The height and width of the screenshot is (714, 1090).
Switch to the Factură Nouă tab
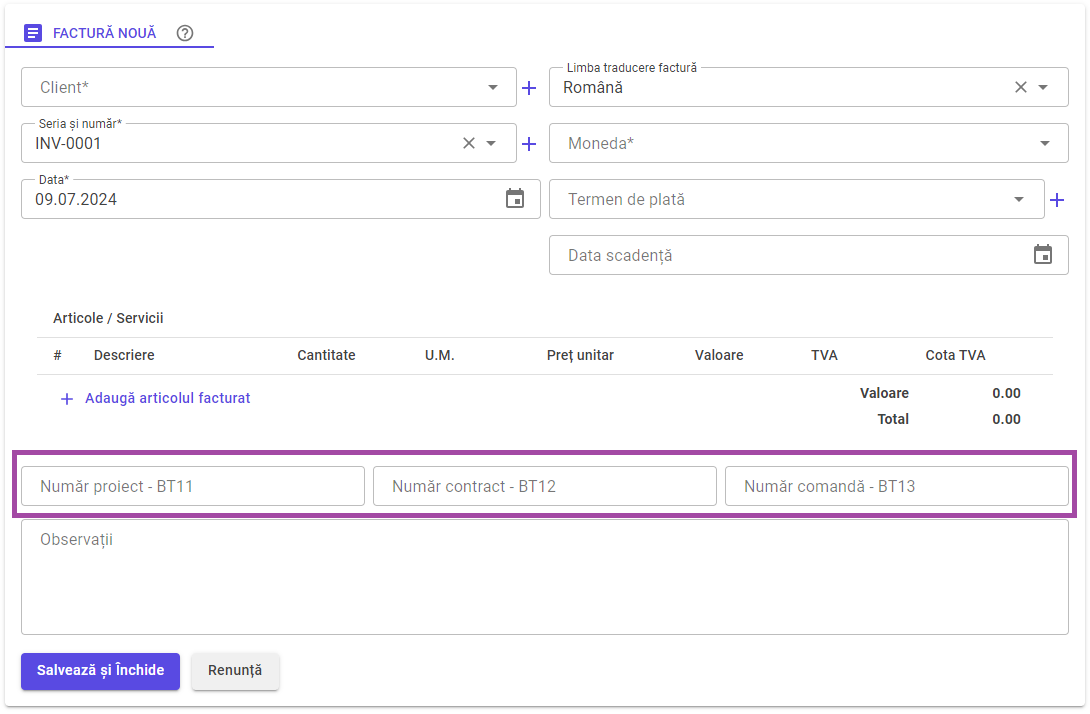[x=105, y=33]
